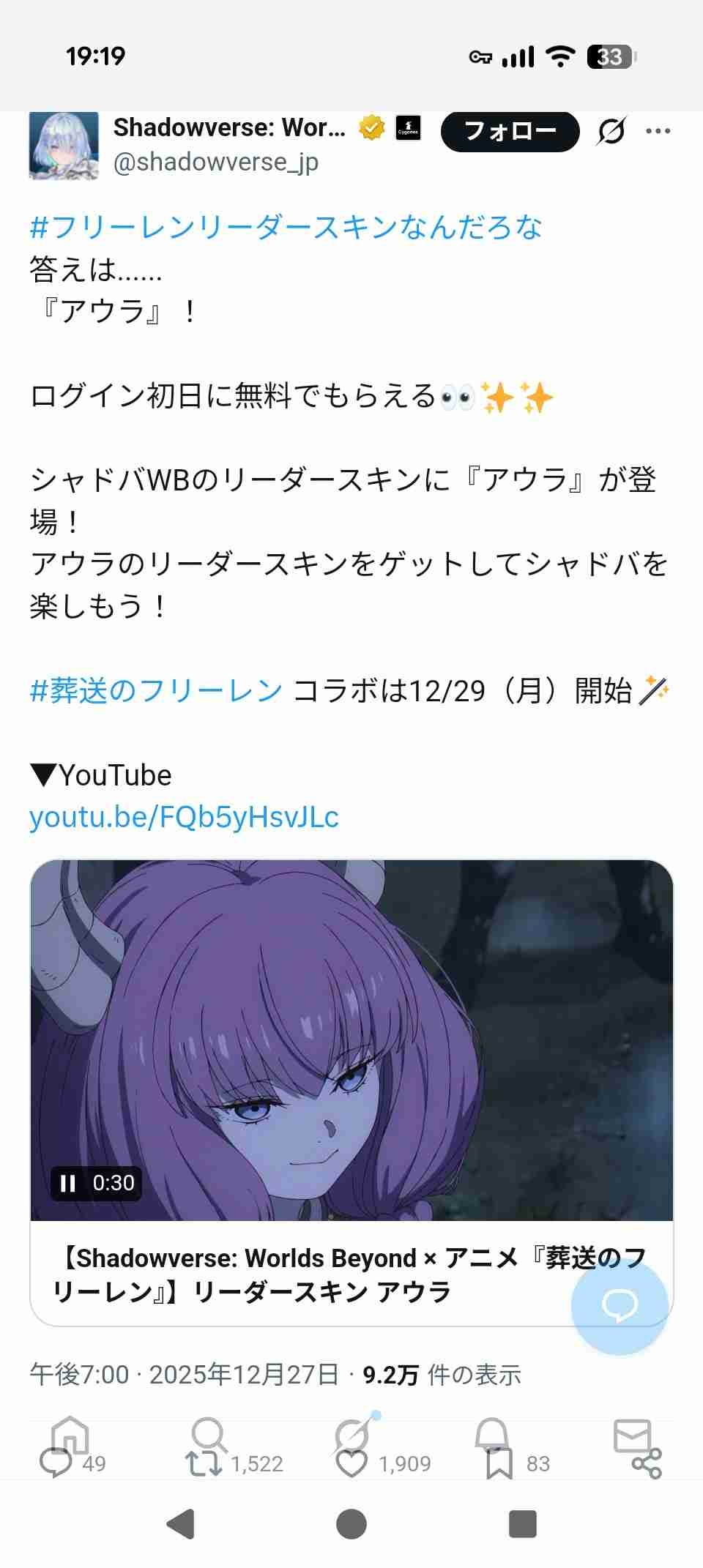Pause the video preview
Screen dimensions: 703x1568
68,1183
